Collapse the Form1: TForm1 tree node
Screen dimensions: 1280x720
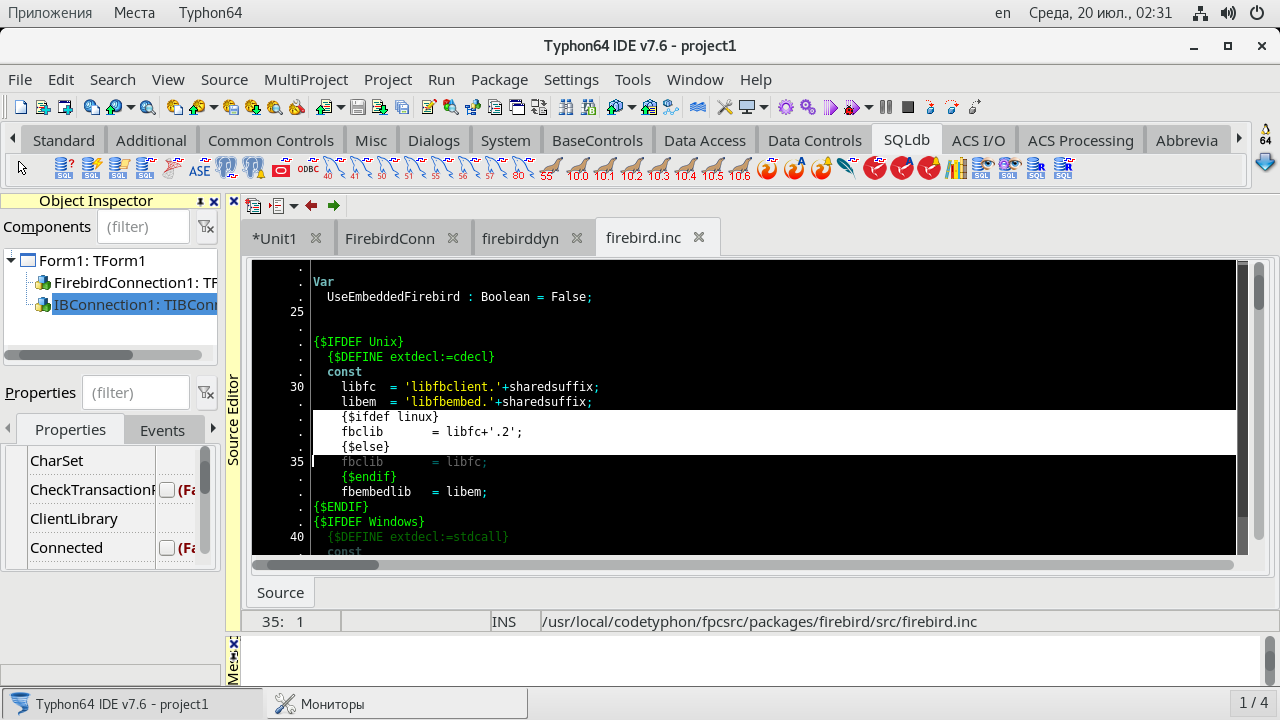click(x=11, y=261)
